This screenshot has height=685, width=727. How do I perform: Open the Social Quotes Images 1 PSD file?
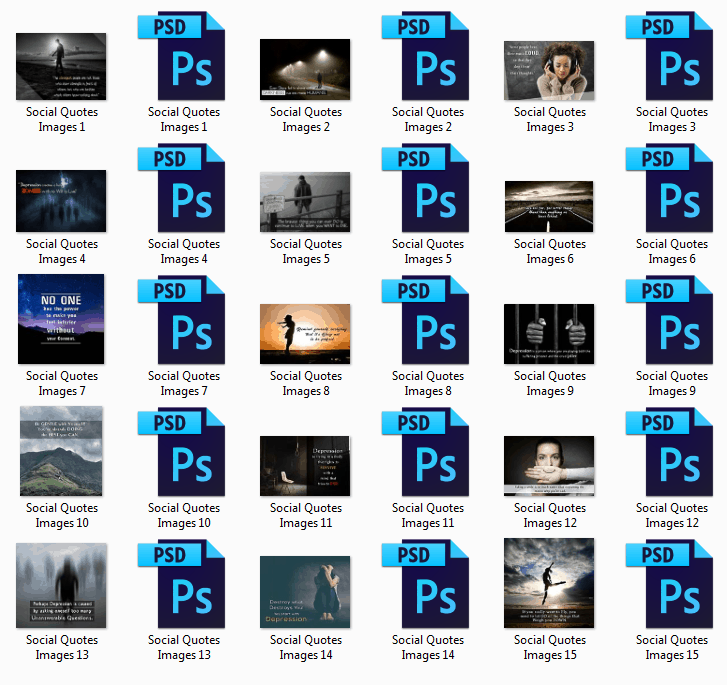[x=184, y=57]
